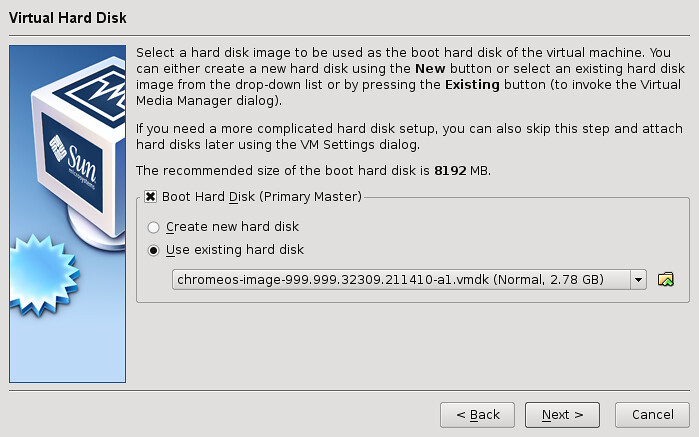Viewport: 699px width, 437px height.
Task: Select the Use existing hard disk radio button
Action: (153, 251)
